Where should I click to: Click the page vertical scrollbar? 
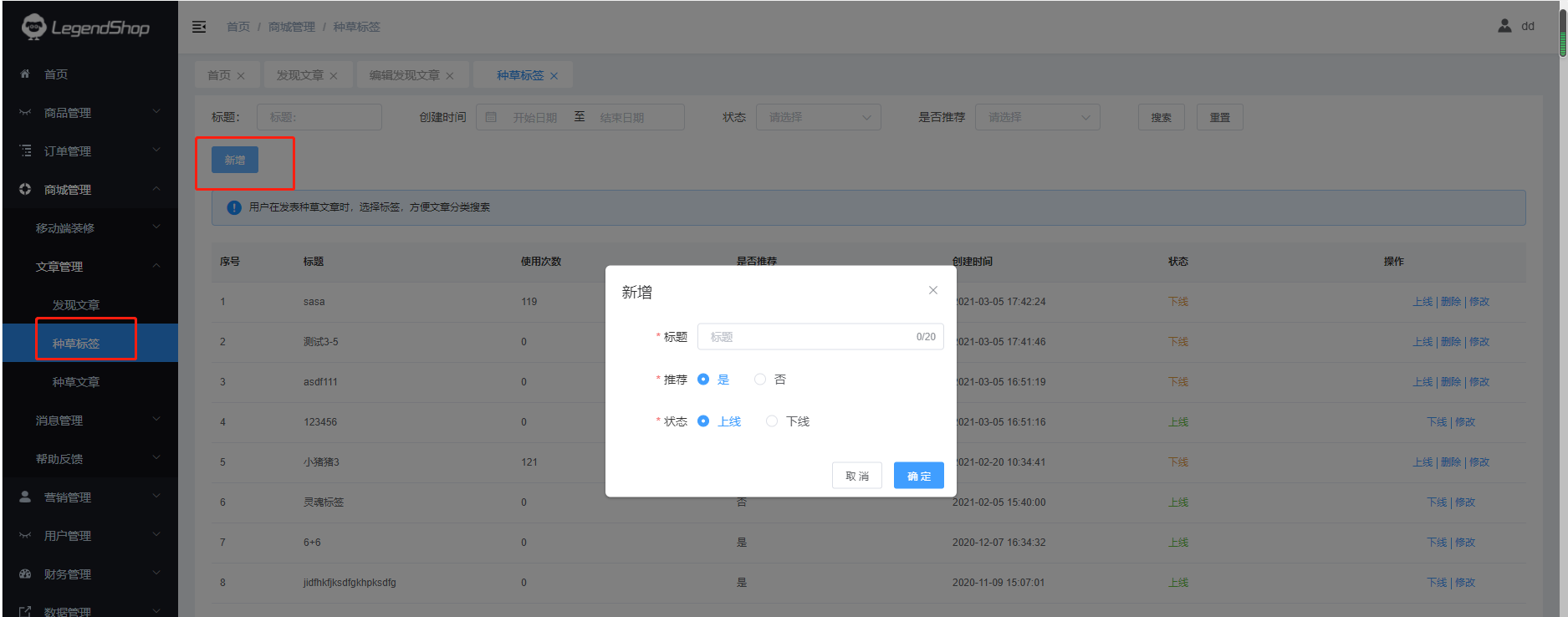click(x=1562, y=33)
